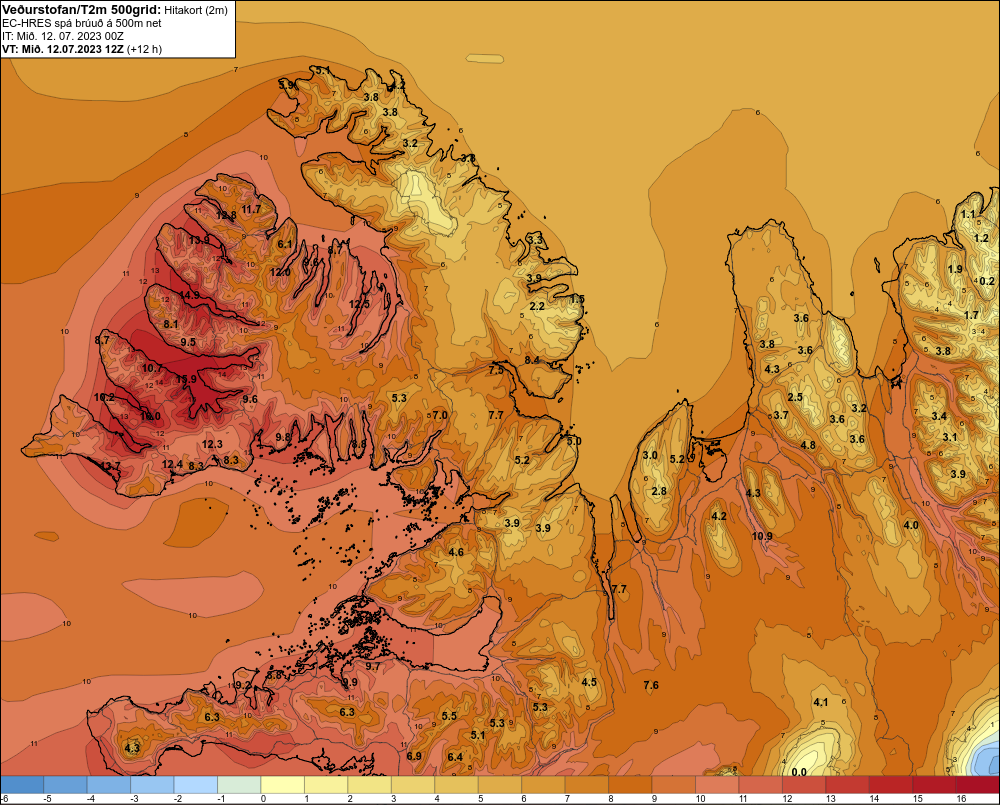Click the 7.5 temperature value
Screen dimensions: 1000x805
click(496, 370)
